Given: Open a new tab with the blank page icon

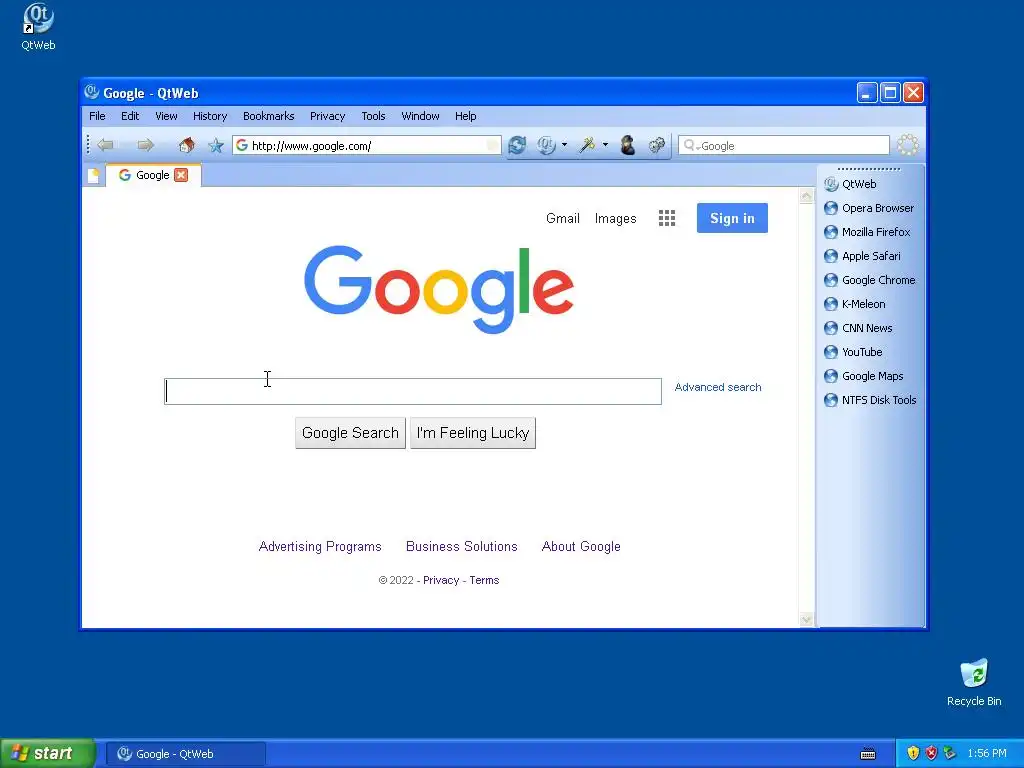Looking at the screenshot, I should coord(93,176).
